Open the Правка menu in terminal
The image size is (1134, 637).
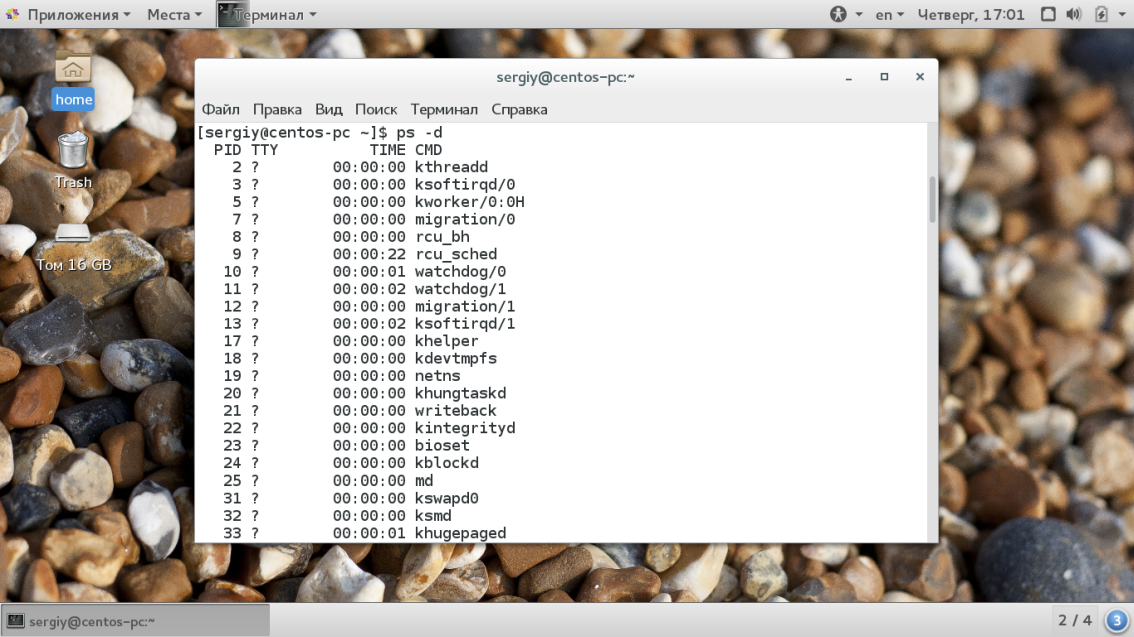(x=277, y=109)
